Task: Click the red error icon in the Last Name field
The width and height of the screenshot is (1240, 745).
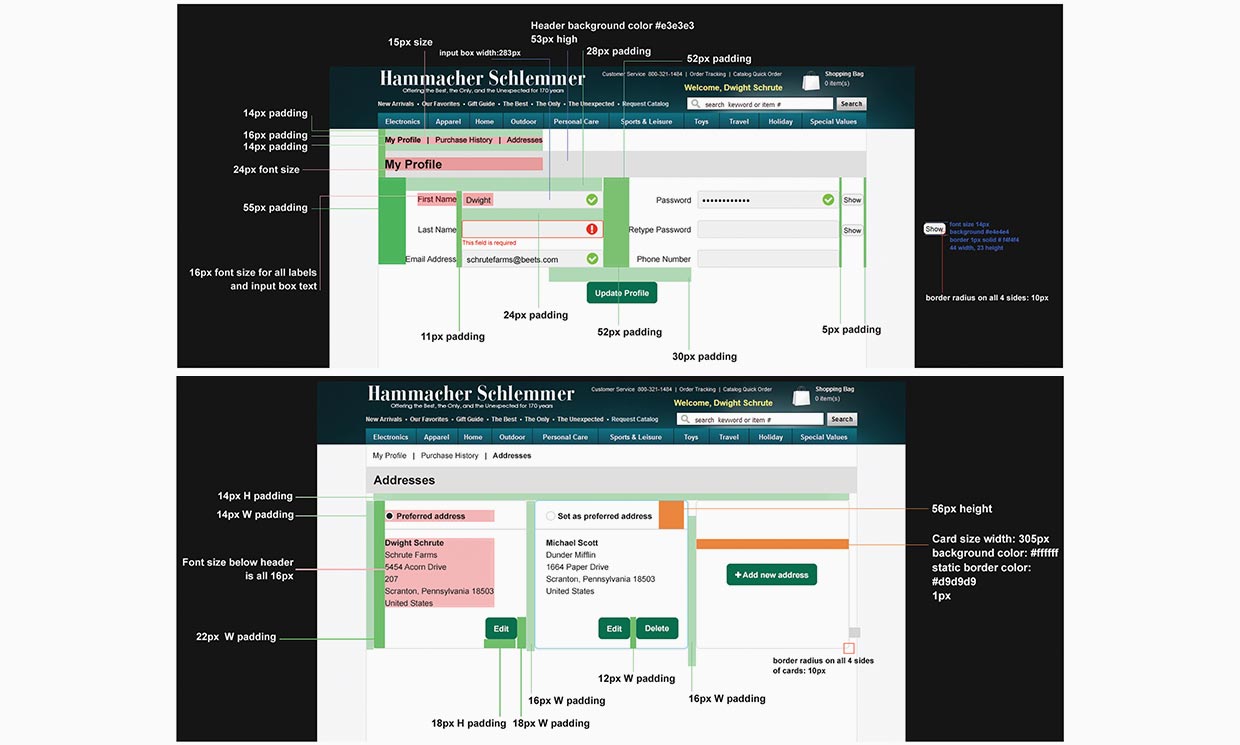Action: (592, 229)
